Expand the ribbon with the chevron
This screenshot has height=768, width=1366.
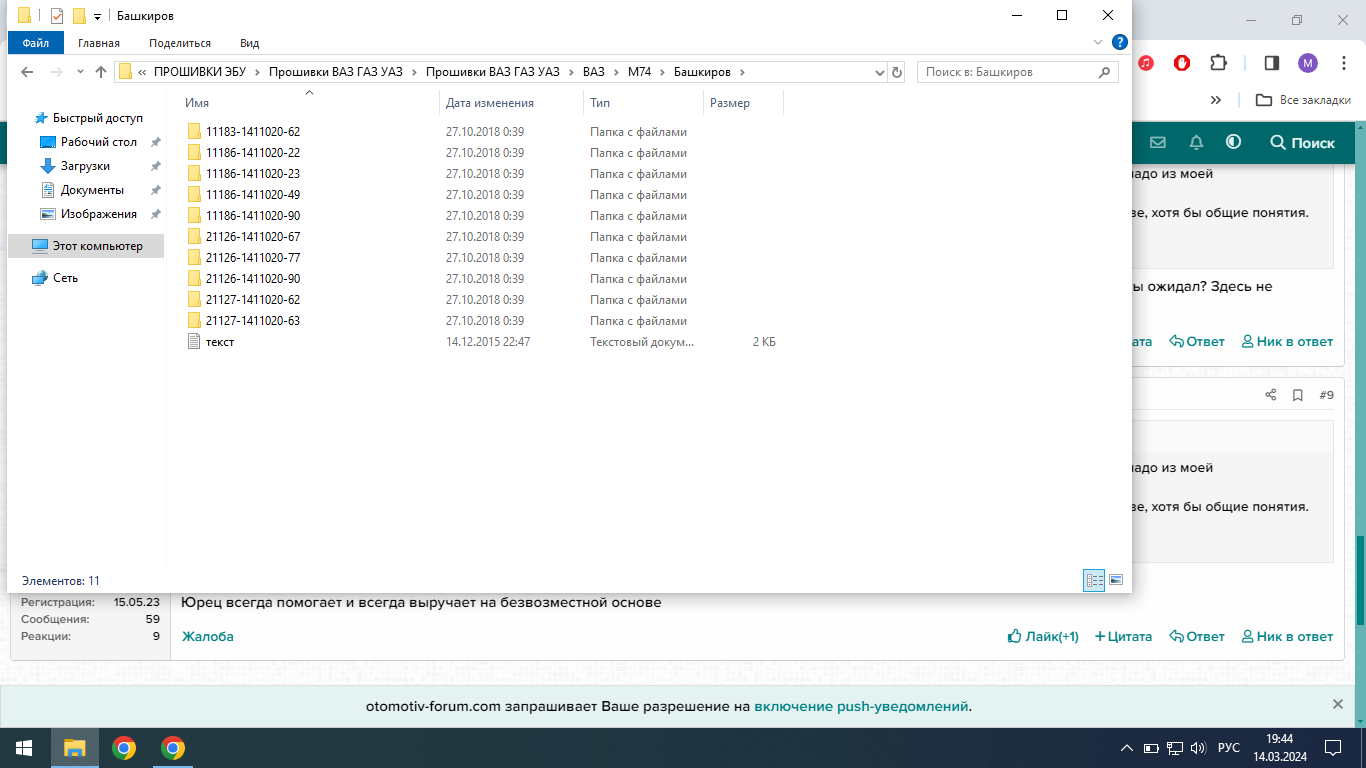pyautogui.click(x=1098, y=43)
